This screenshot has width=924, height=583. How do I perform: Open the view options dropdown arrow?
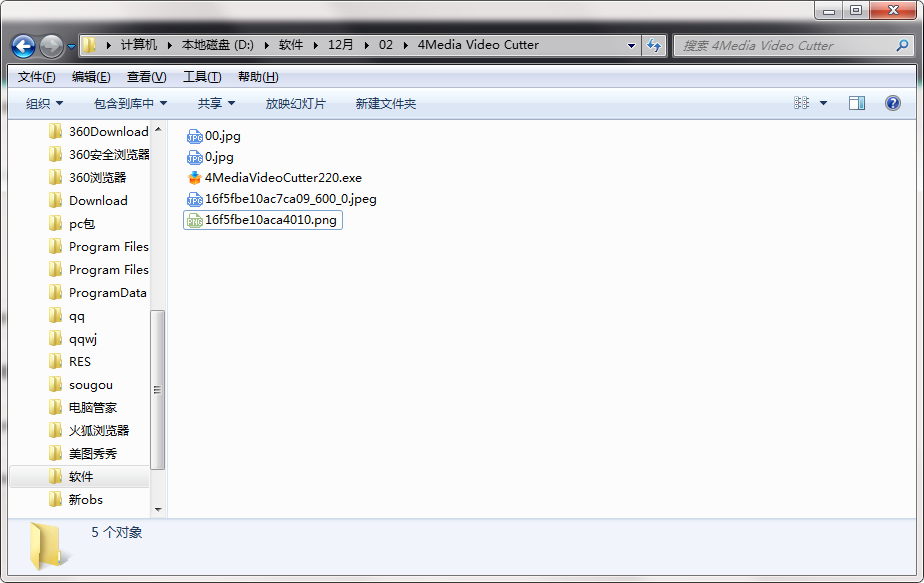click(x=823, y=103)
